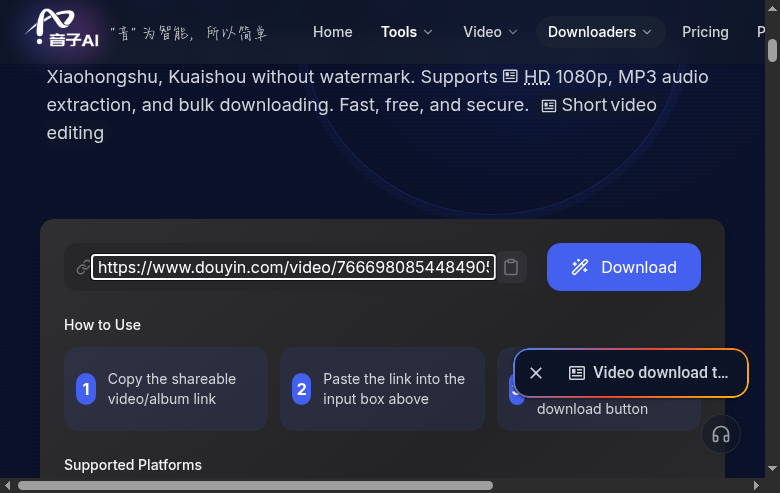Click the How to Use heading
Viewport: 780px width, 493px height.
coord(102,325)
